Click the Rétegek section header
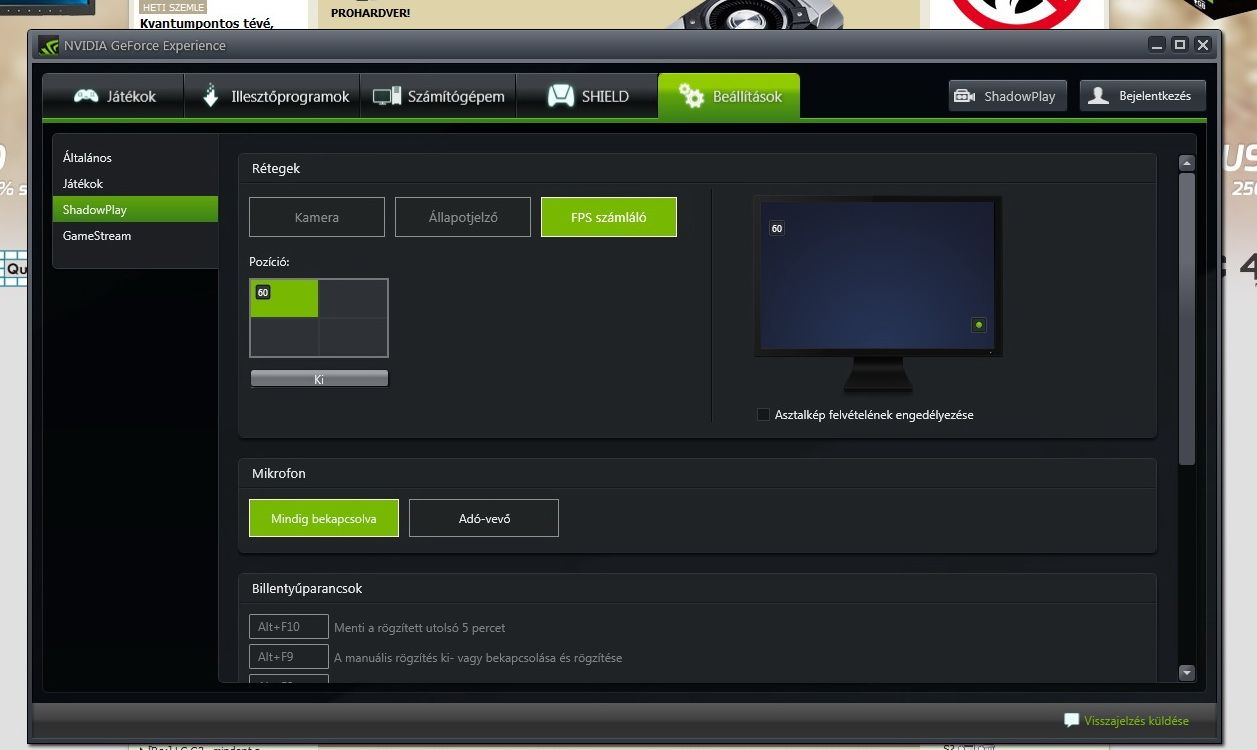Screen dimensions: 1257x750 pyautogui.click(x=276, y=169)
